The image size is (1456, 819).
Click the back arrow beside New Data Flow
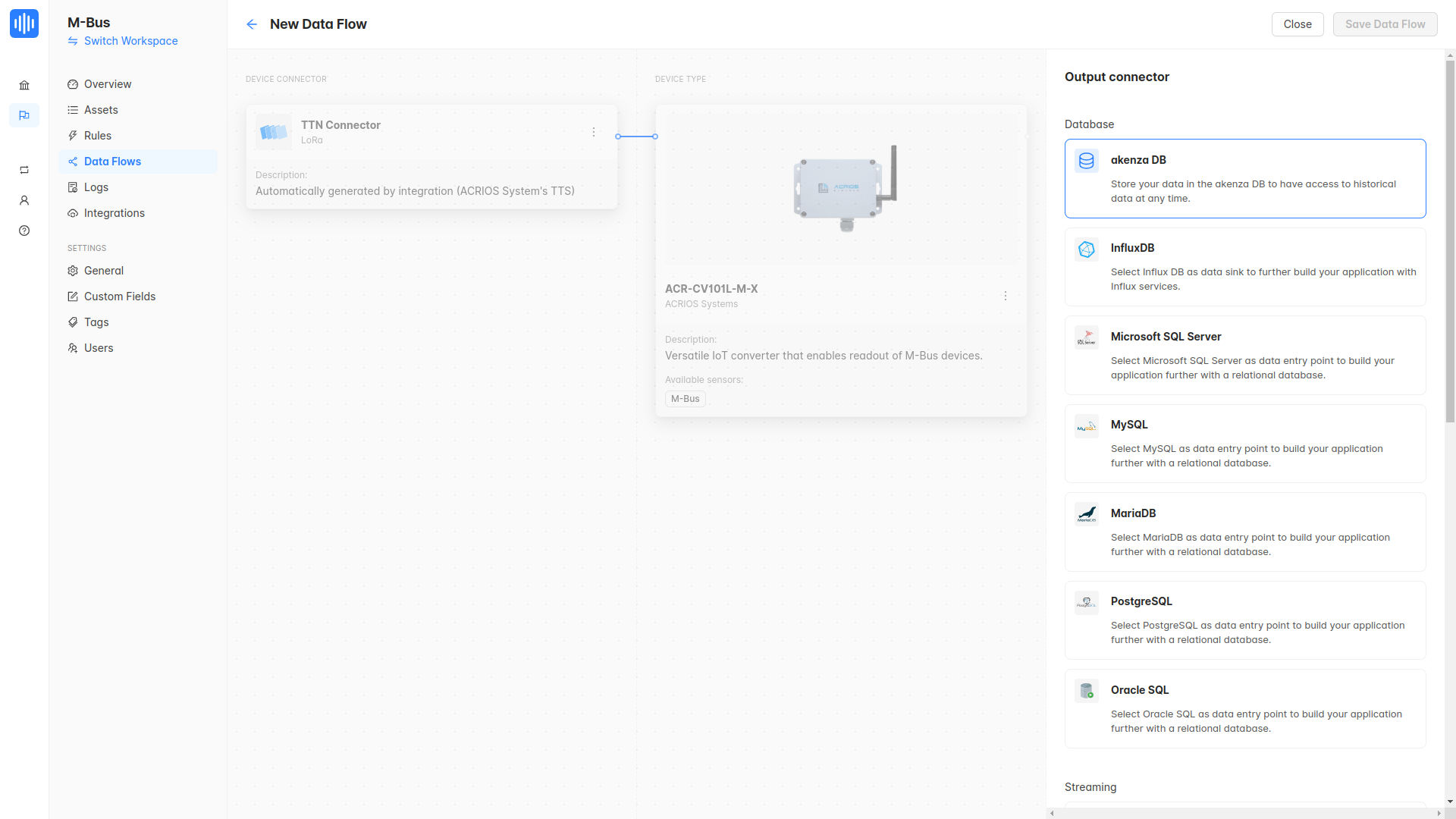(252, 24)
